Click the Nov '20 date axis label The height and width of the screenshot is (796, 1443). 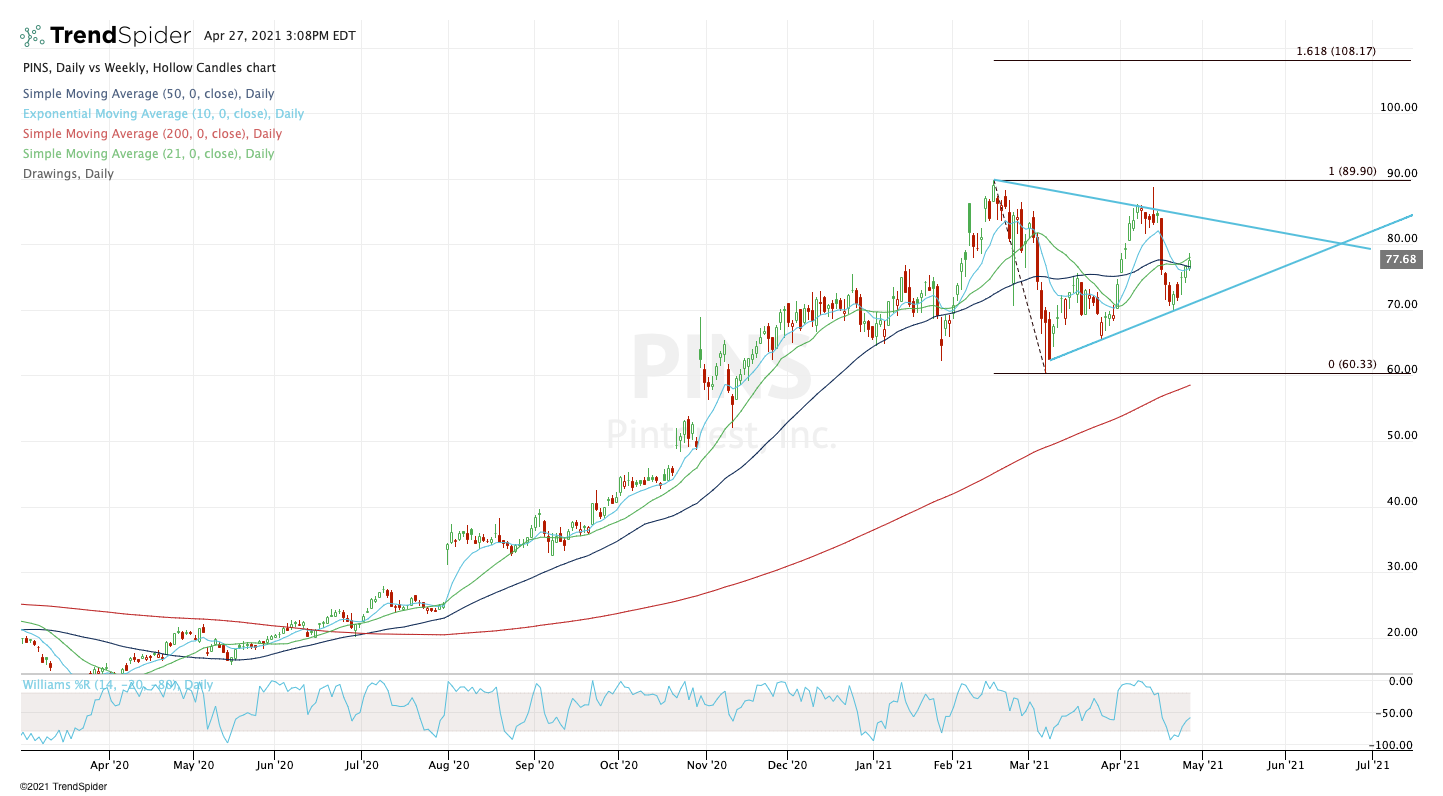(706, 767)
